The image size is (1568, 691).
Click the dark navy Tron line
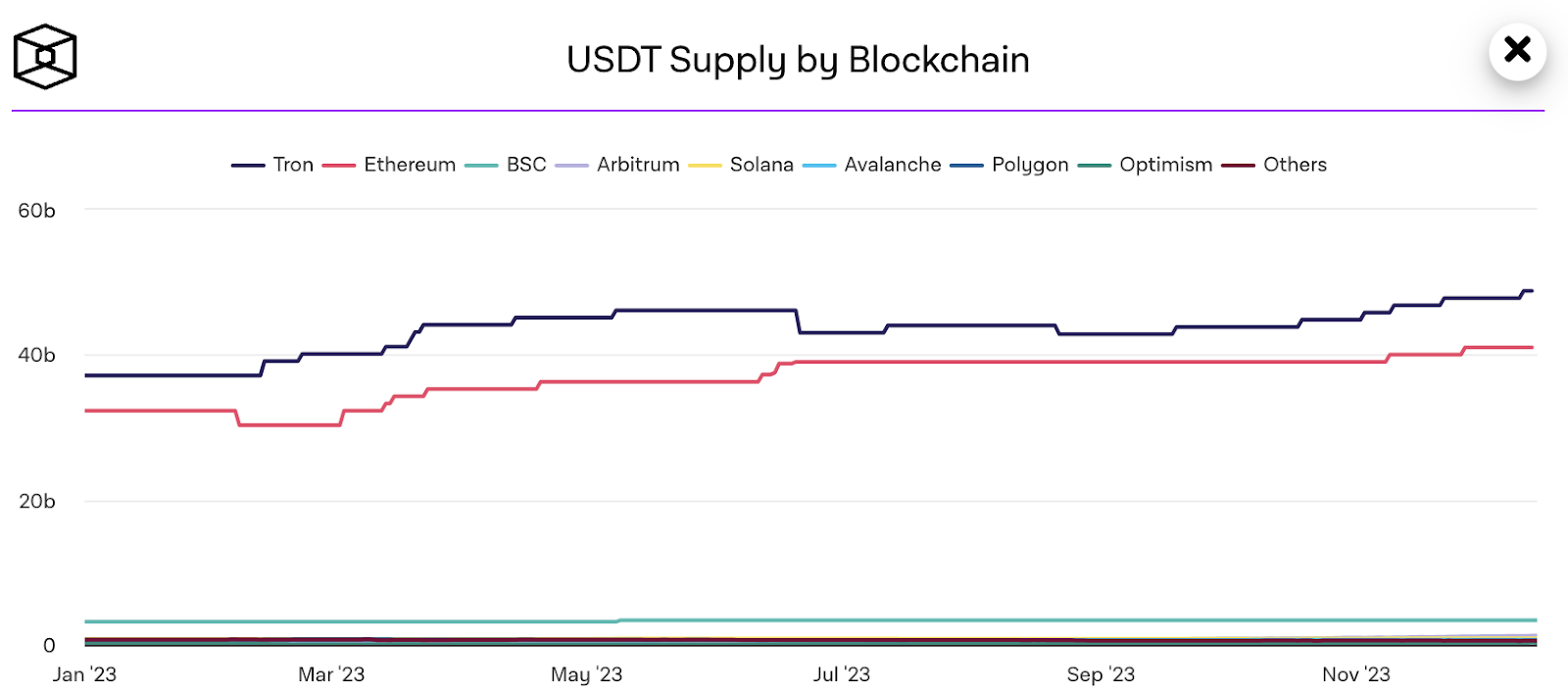(686, 311)
